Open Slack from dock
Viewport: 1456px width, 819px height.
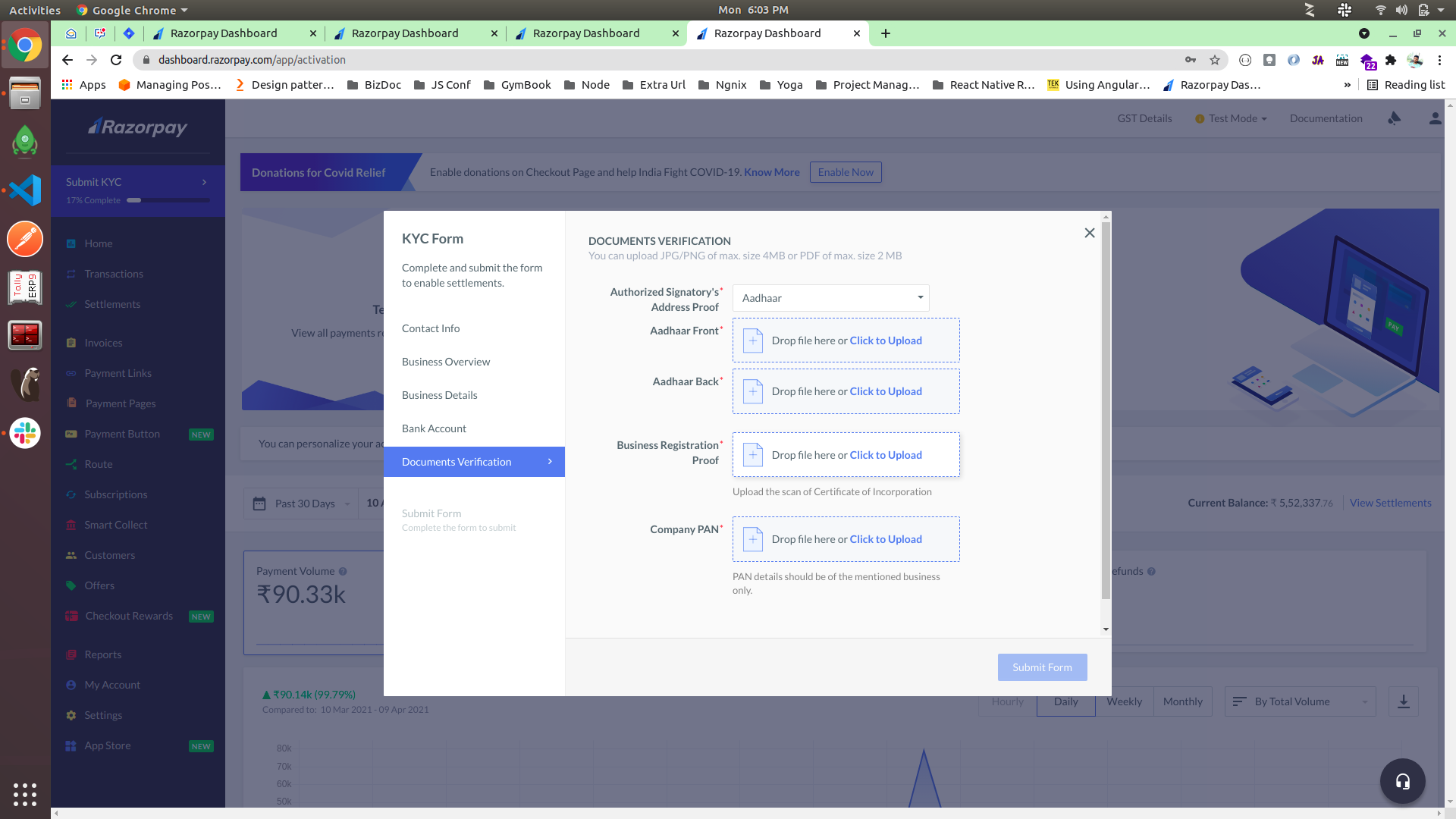pos(25,434)
